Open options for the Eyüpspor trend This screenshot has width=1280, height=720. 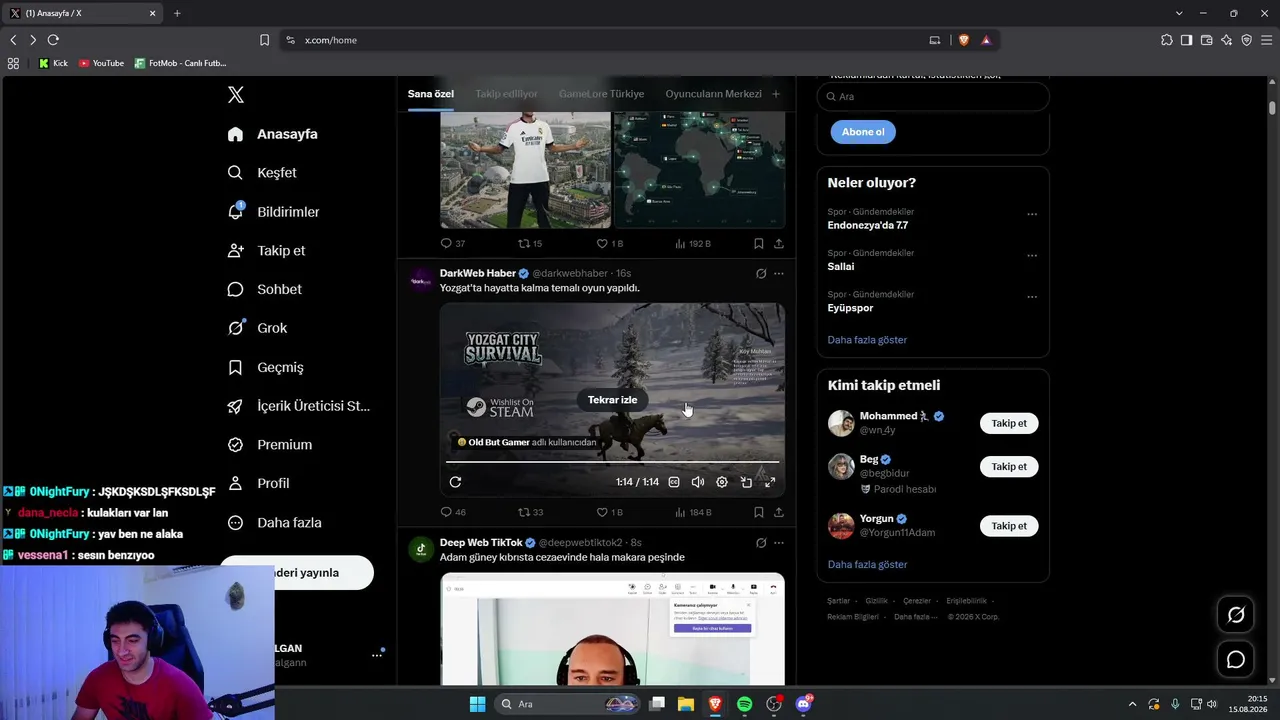pos(1032,297)
